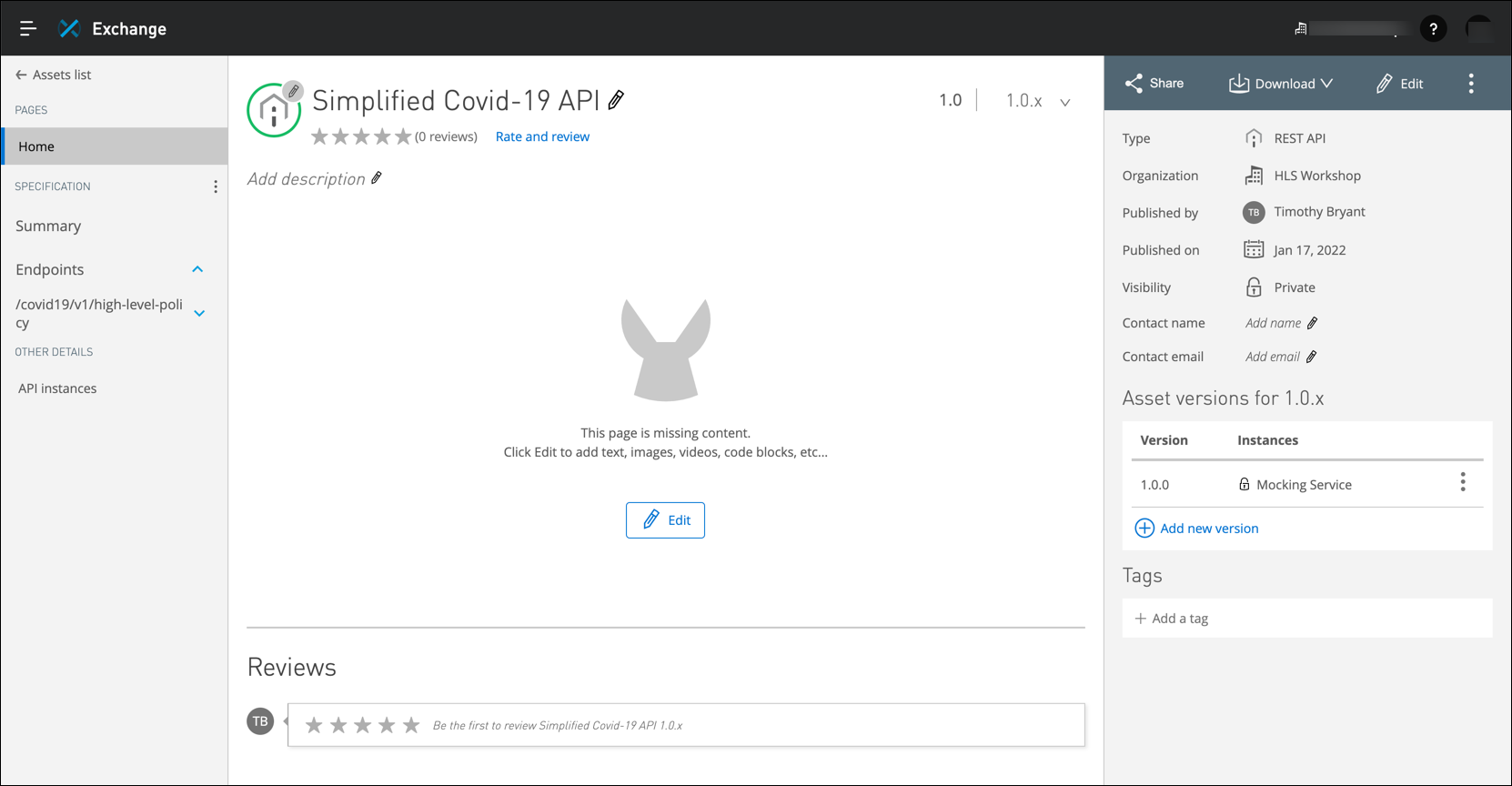Image resolution: width=1512 pixels, height=786 pixels.
Task: Click the Mocking Service lock icon
Action: [1244, 484]
